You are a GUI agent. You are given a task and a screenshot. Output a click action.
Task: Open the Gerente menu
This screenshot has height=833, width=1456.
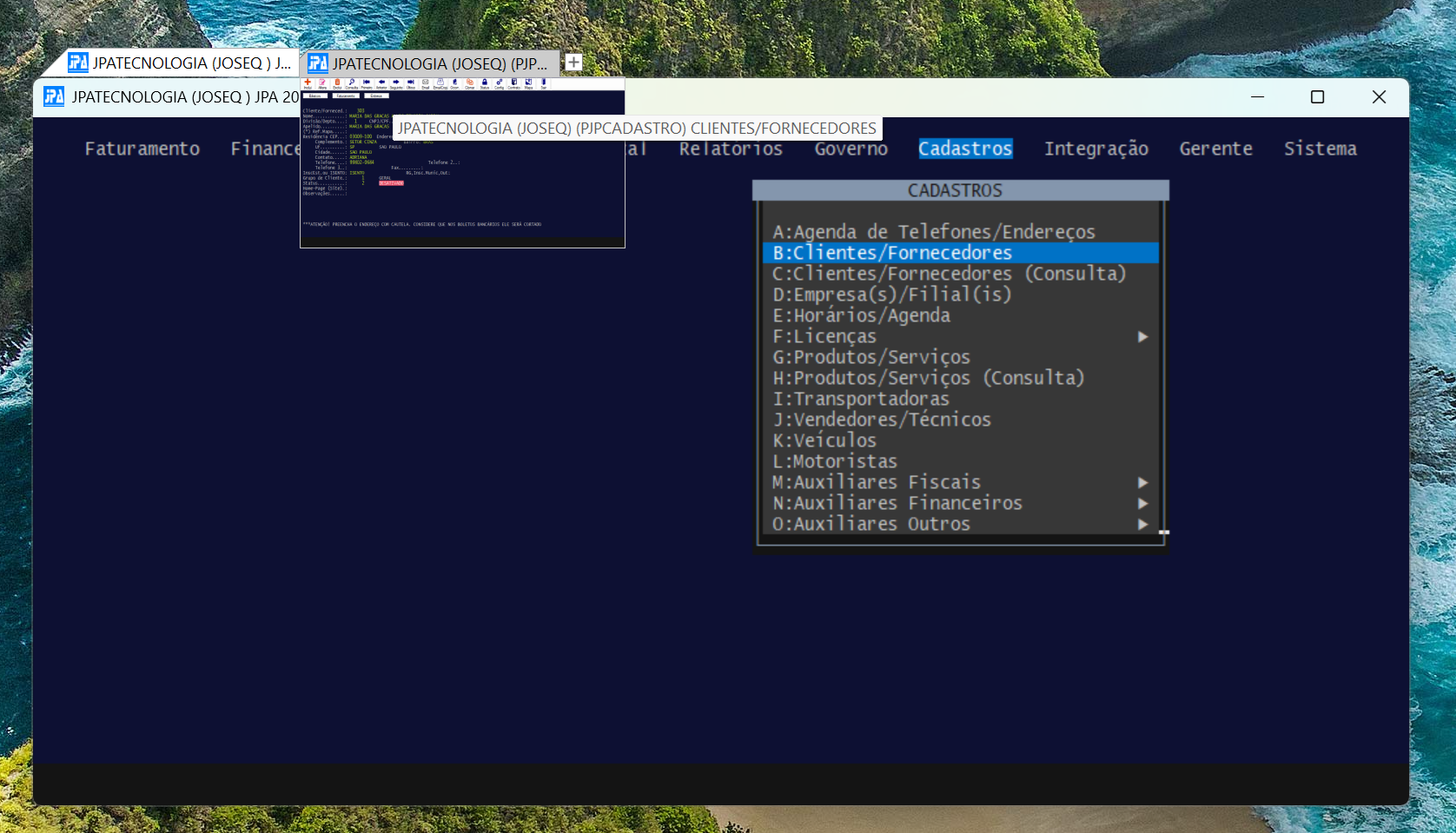(1215, 149)
